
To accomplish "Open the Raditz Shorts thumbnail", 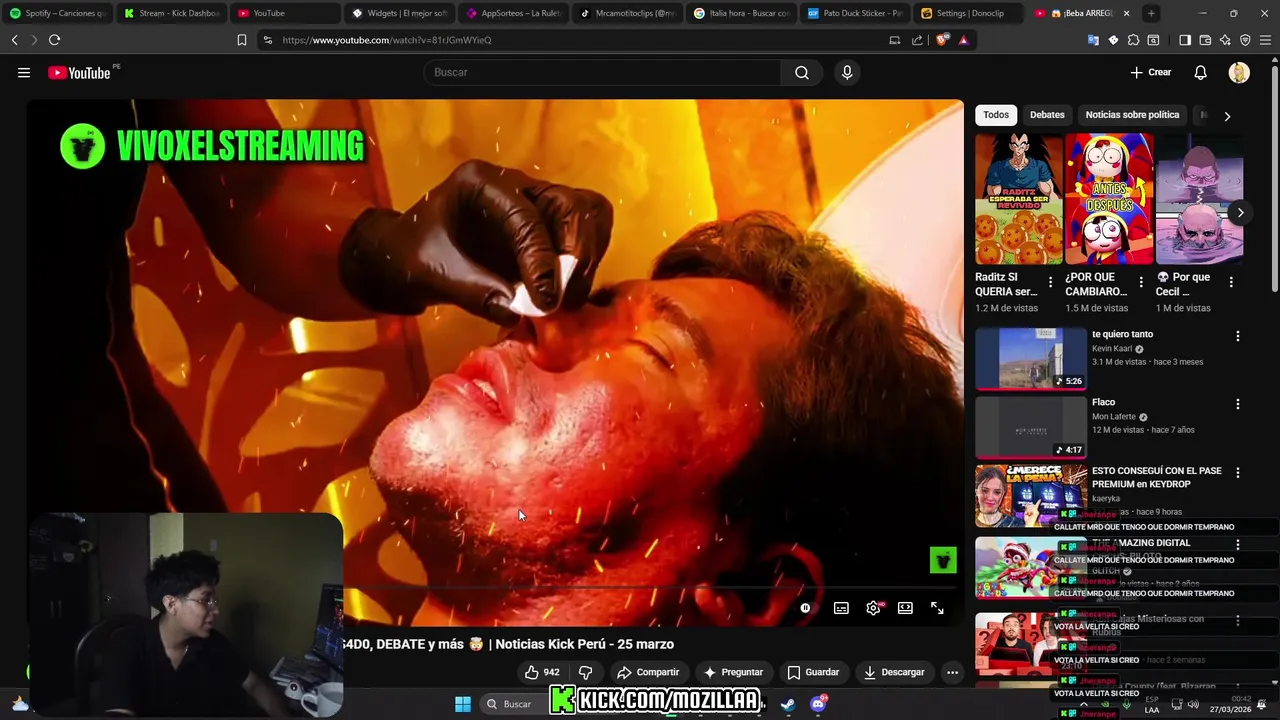I will (1019, 198).
